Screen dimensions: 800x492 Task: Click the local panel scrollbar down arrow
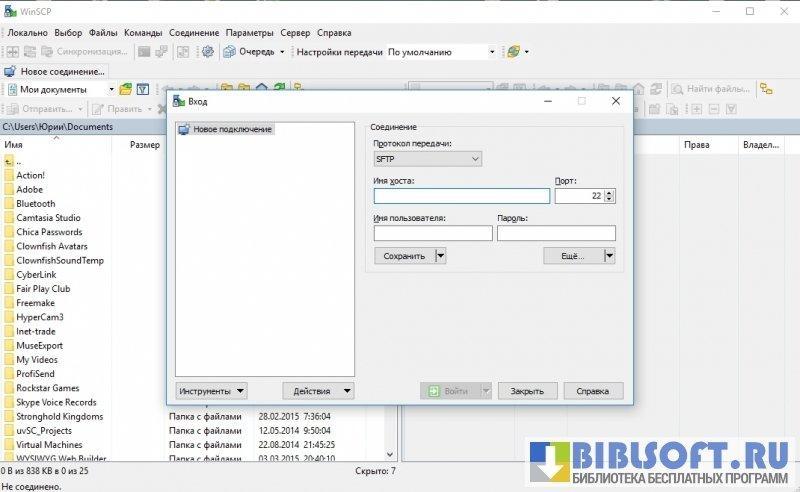tap(390, 454)
